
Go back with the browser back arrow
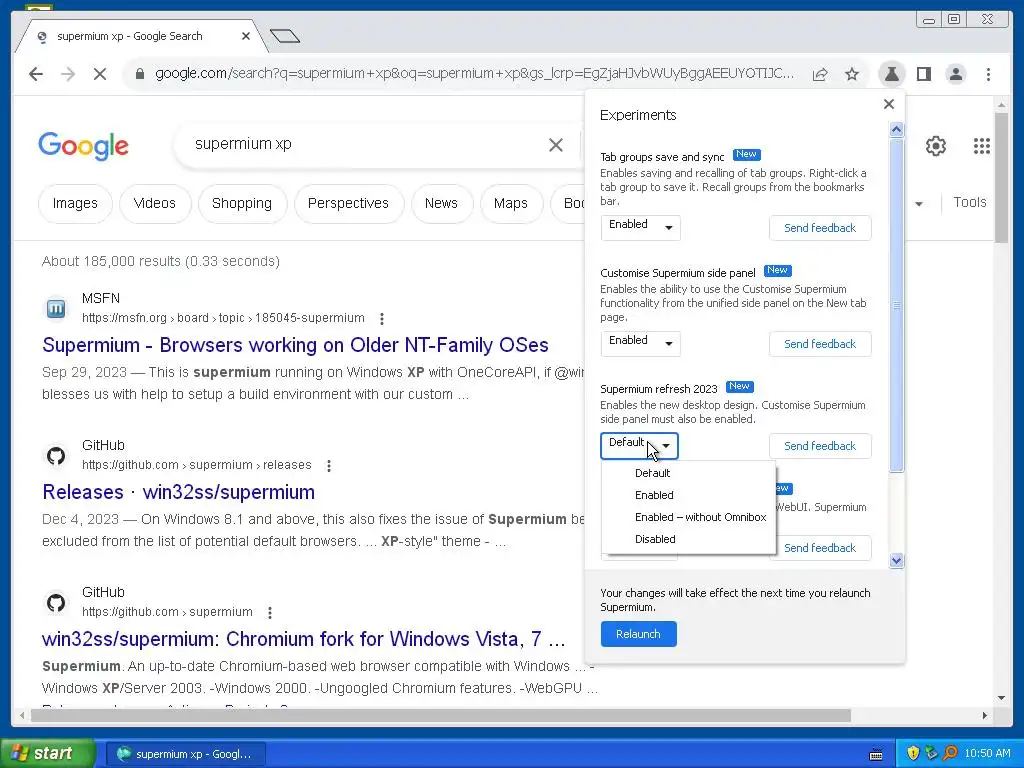pos(36,74)
